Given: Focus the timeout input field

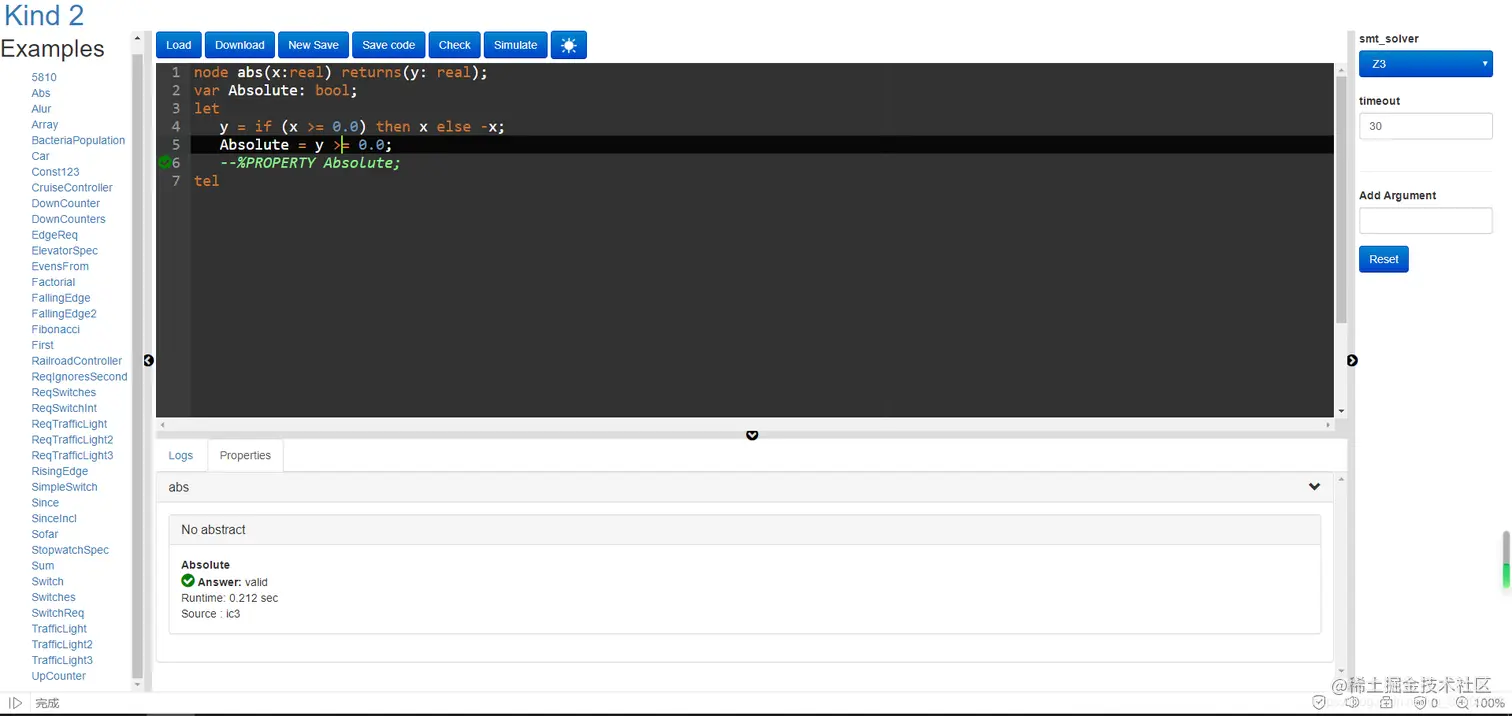Looking at the screenshot, I should pyautogui.click(x=1425, y=126).
